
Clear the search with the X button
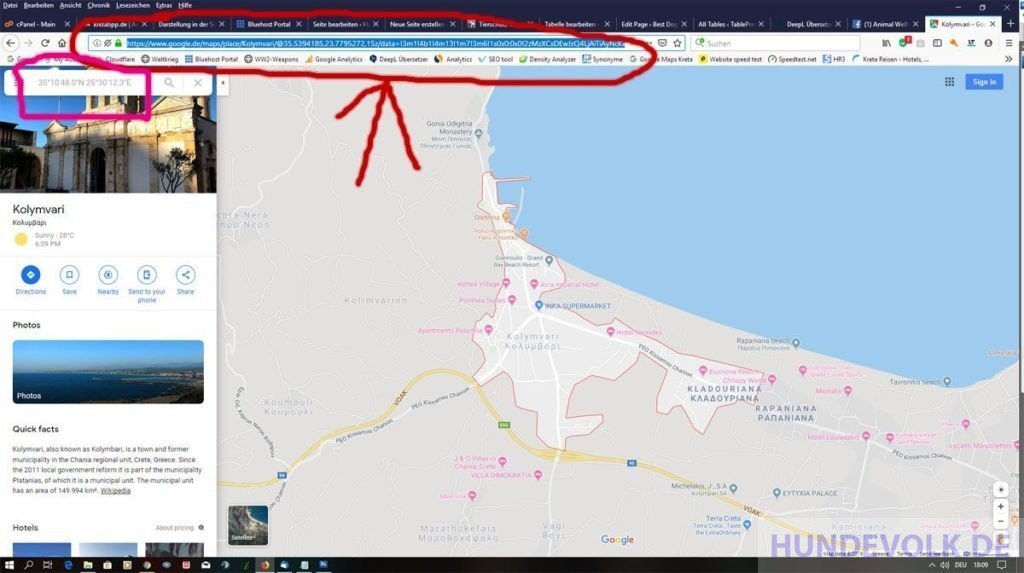click(198, 83)
